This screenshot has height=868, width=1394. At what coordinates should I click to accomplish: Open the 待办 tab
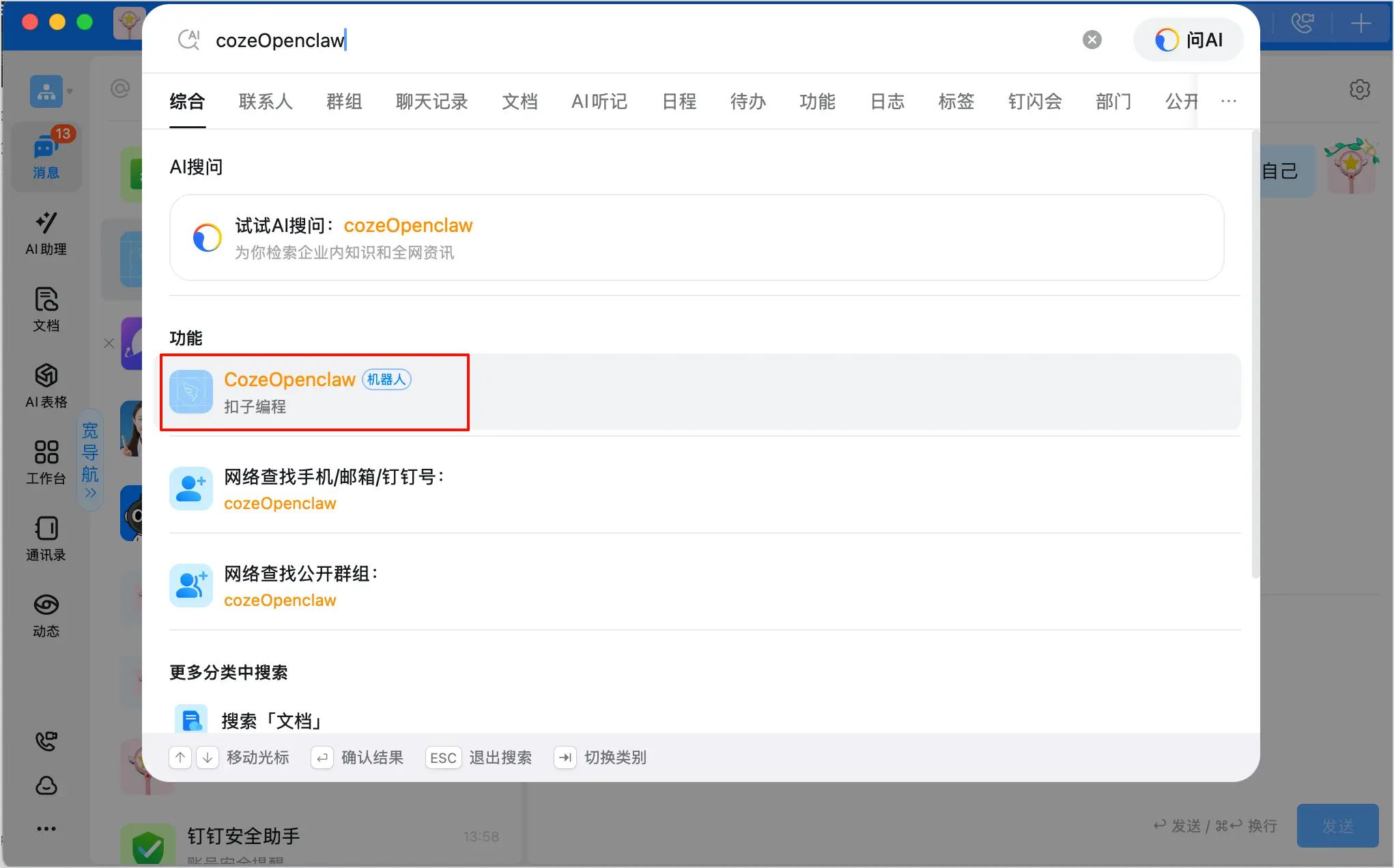click(748, 102)
